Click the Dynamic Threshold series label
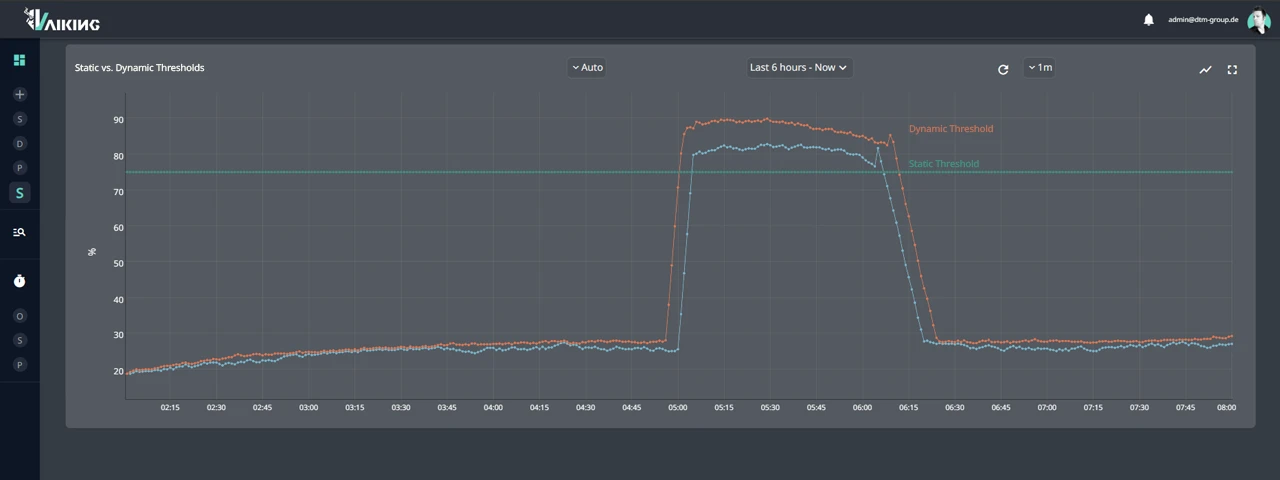1280x480 pixels. tap(951, 129)
